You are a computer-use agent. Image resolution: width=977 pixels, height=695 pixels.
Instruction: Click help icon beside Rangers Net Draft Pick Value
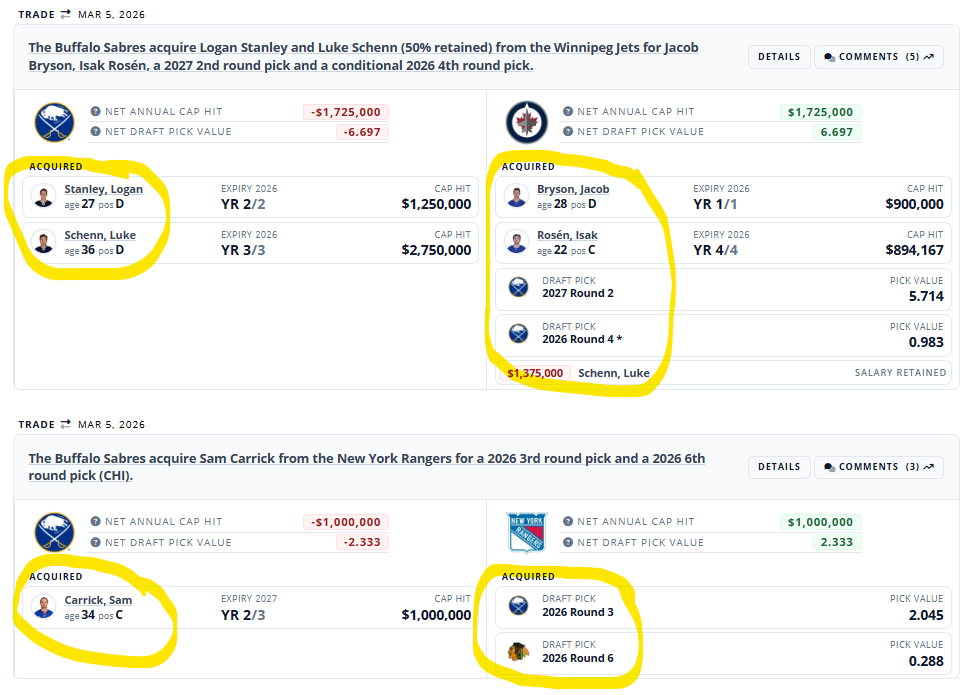[568, 542]
